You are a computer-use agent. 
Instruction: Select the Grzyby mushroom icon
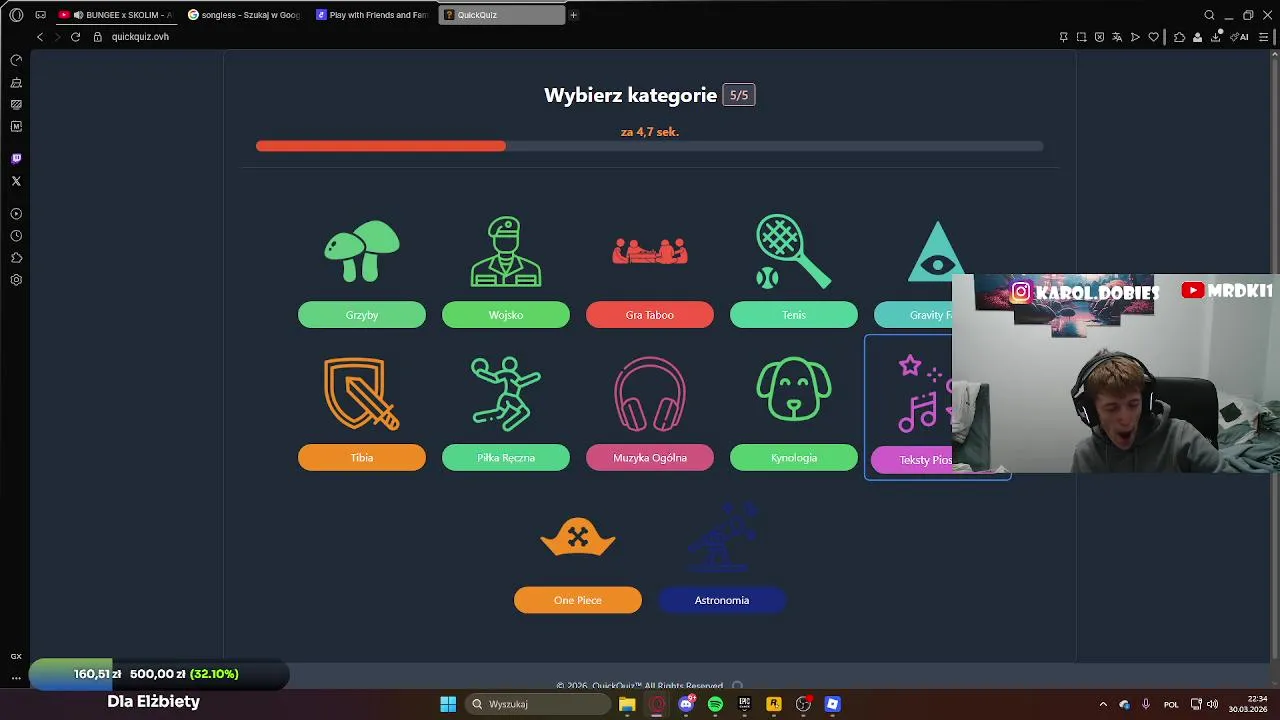[x=362, y=251]
